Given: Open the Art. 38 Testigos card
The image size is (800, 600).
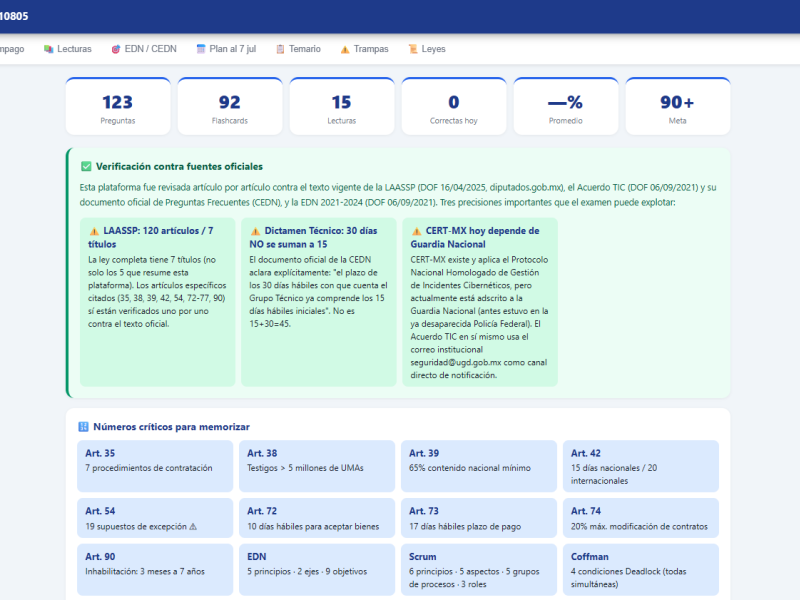Looking at the screenshot, I should point(317,466).
